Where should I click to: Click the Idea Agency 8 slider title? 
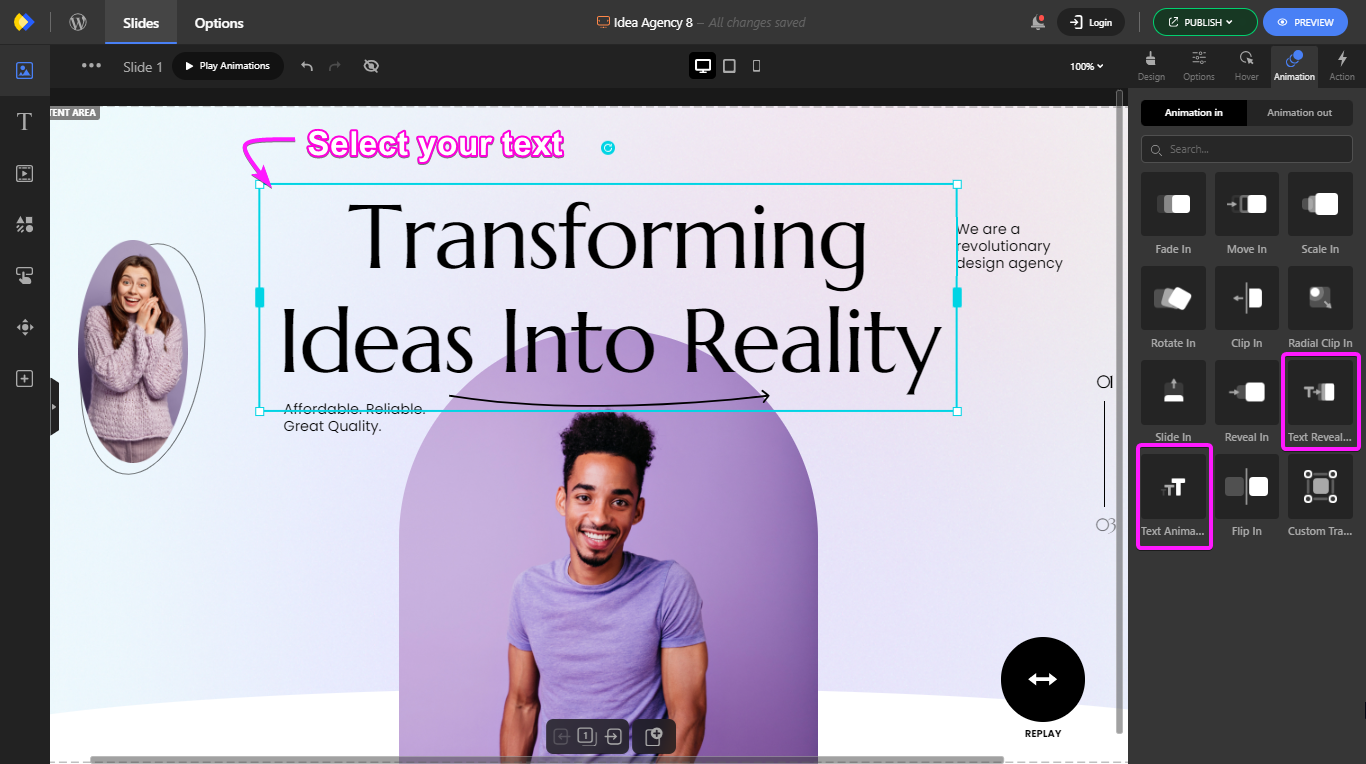pos(653,22)
